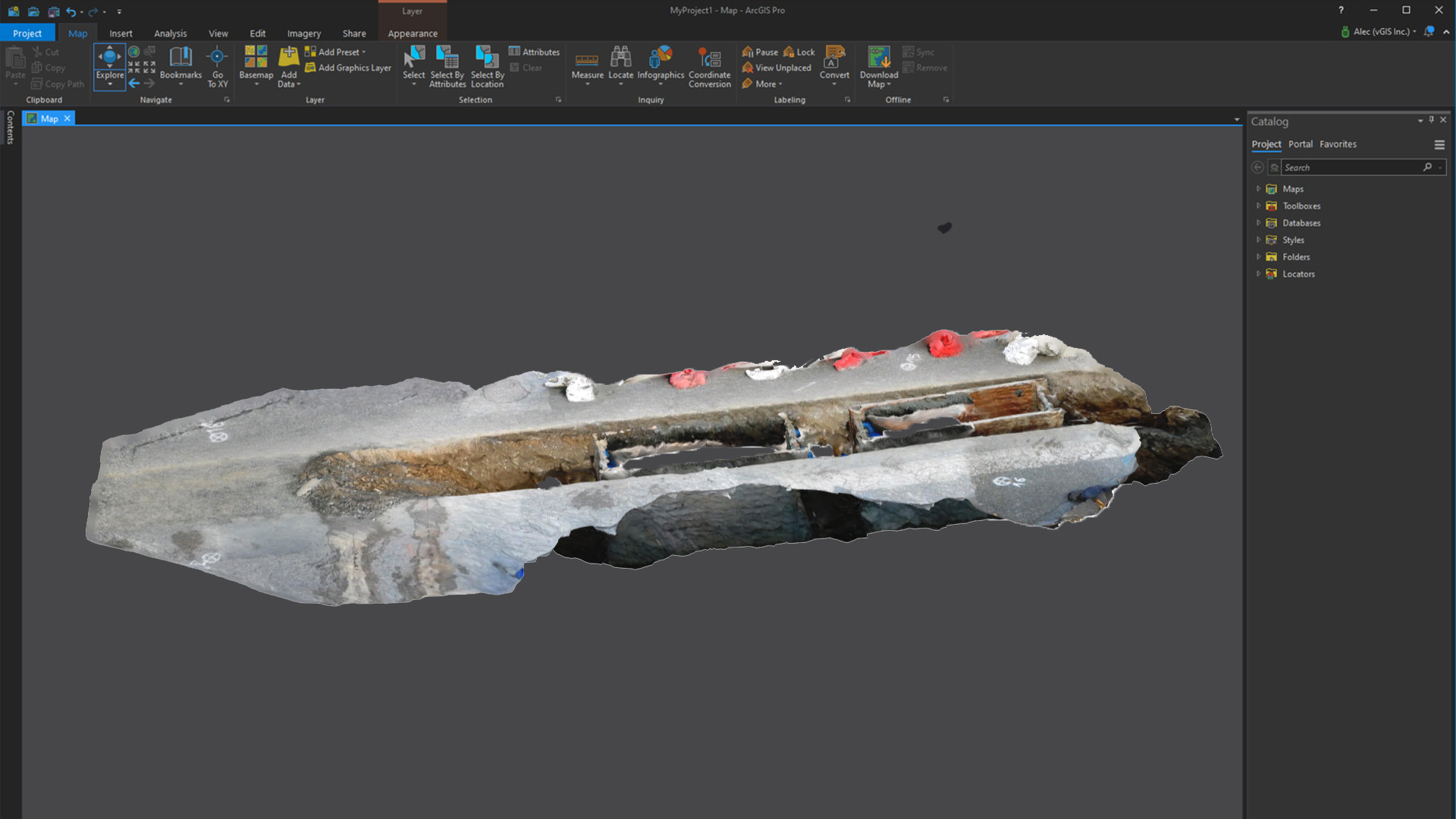Enable Lock labels
Image resolution: width=1456 pixels, height=819 pixels.
point(799,52)
